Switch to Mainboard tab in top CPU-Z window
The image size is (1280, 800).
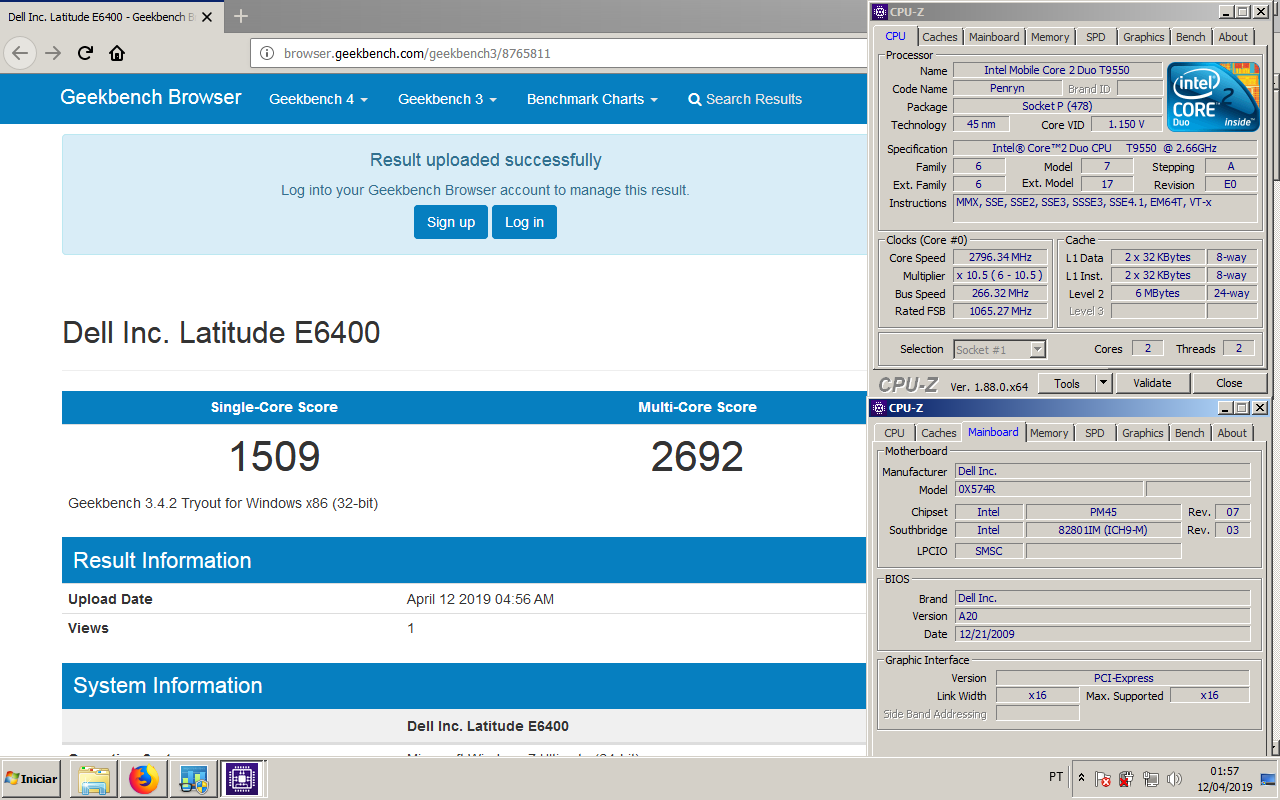(x=994, y=37)
